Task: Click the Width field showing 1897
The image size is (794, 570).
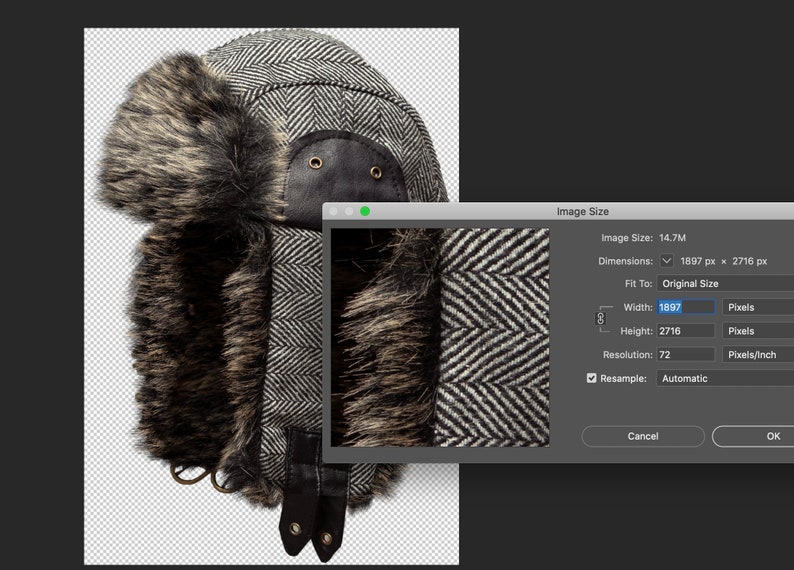Action: click(686, 307)
